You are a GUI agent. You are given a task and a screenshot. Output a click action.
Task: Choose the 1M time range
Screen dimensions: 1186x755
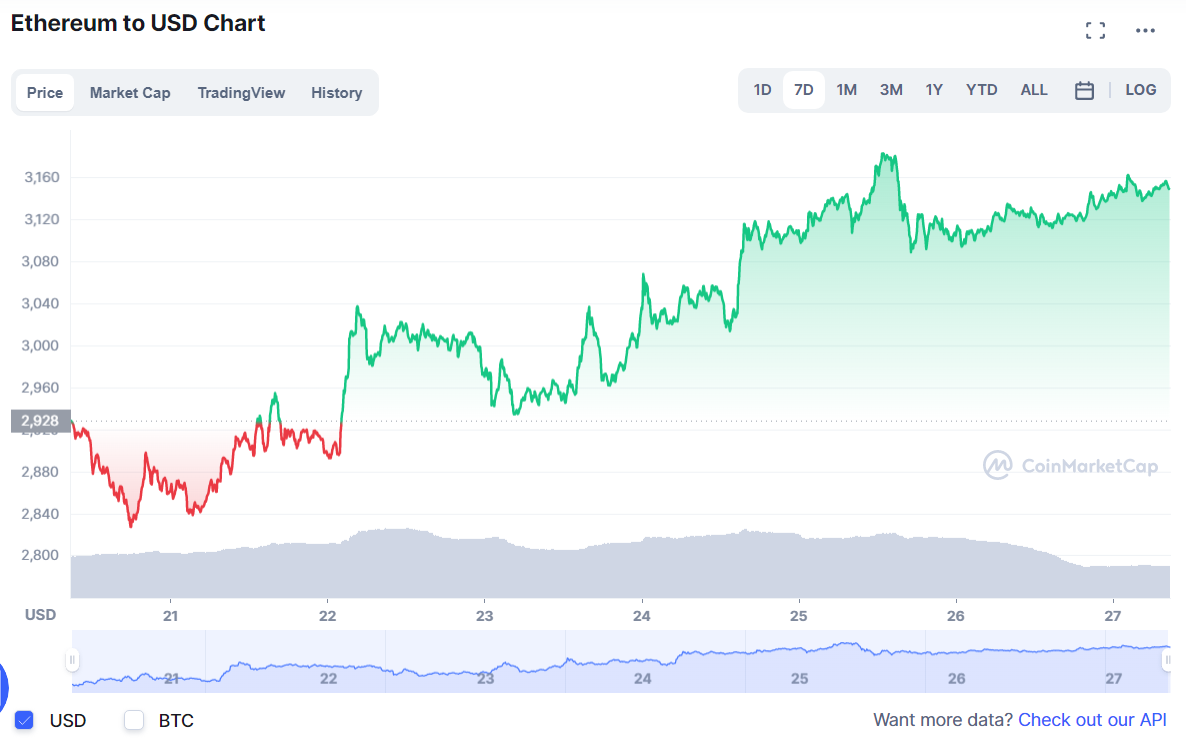click(847, 90)
